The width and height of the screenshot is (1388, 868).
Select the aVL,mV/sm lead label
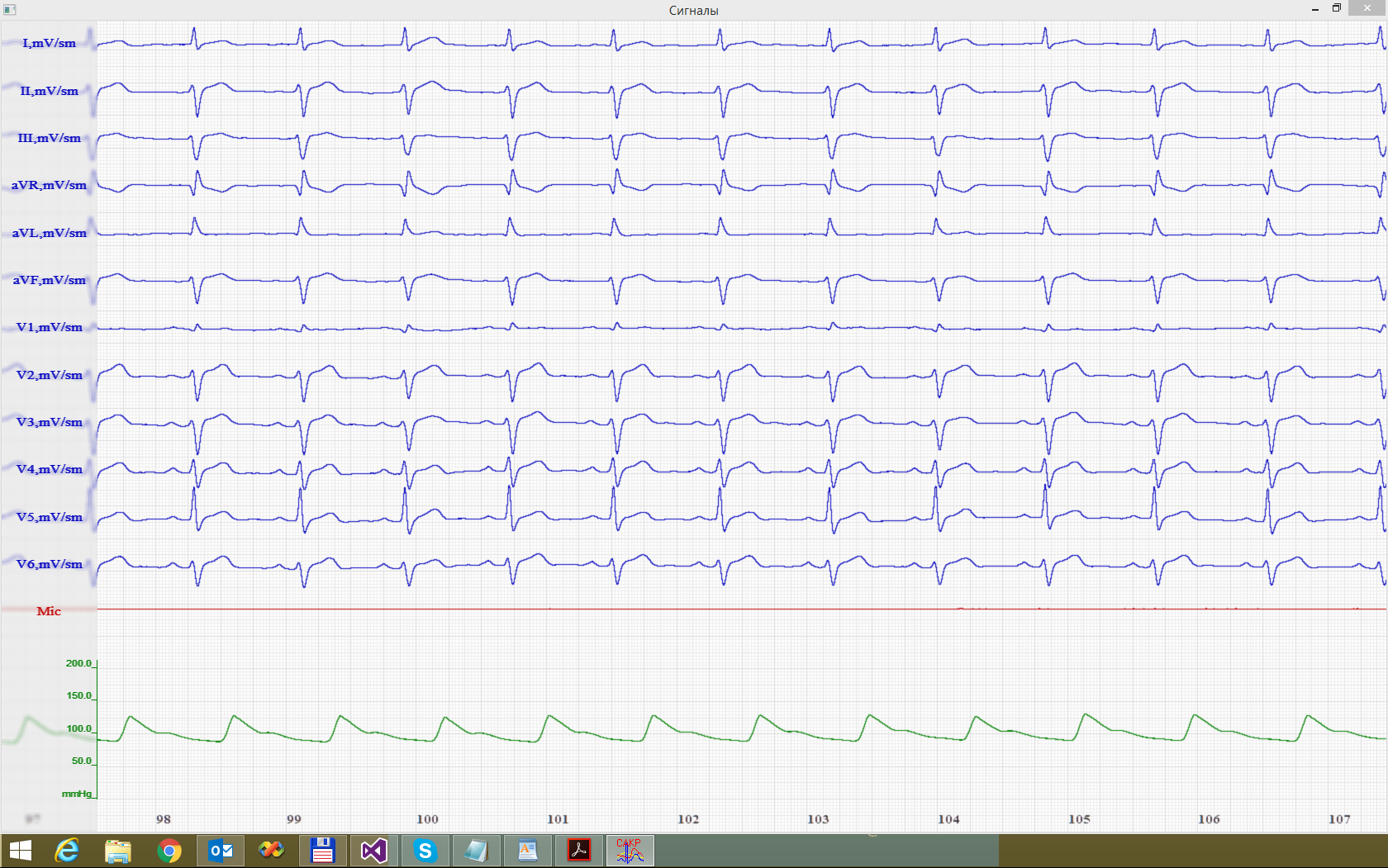click(49, 233)
